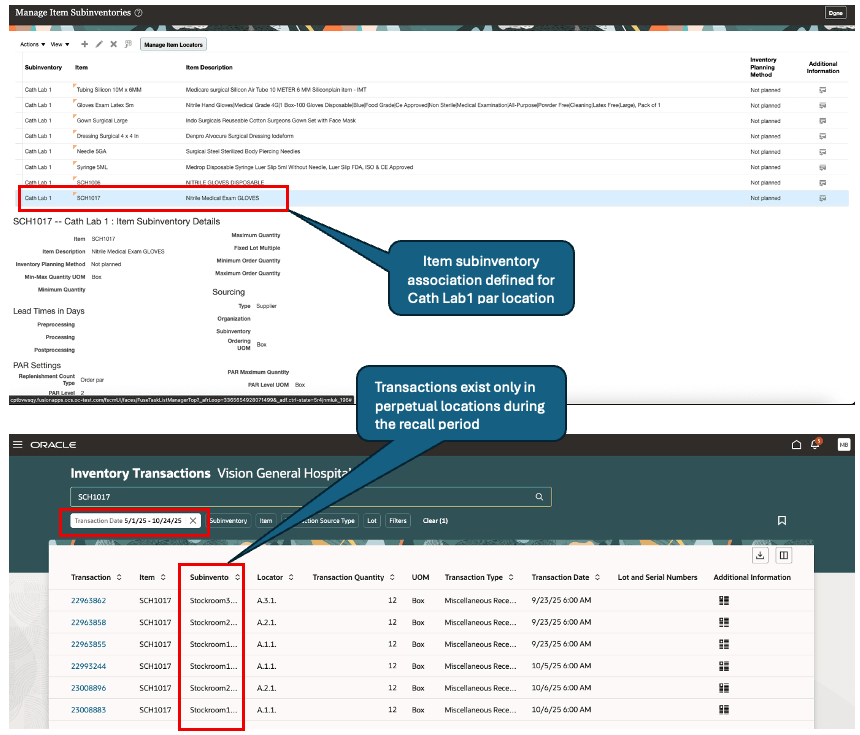This screenshot has height=735, width=860.
Task: Open additional information for Gown Surgical Large row
Action: point(823,120)
